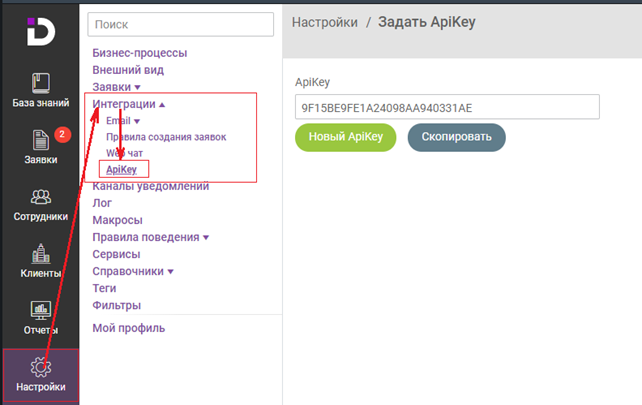This screenshot has height=405, width=642.
Task: Open the ApiKey menu item
Action: pos(121,170)
